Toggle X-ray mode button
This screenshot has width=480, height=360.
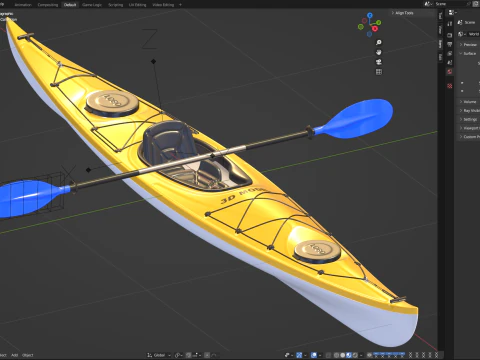coord(329,355)
